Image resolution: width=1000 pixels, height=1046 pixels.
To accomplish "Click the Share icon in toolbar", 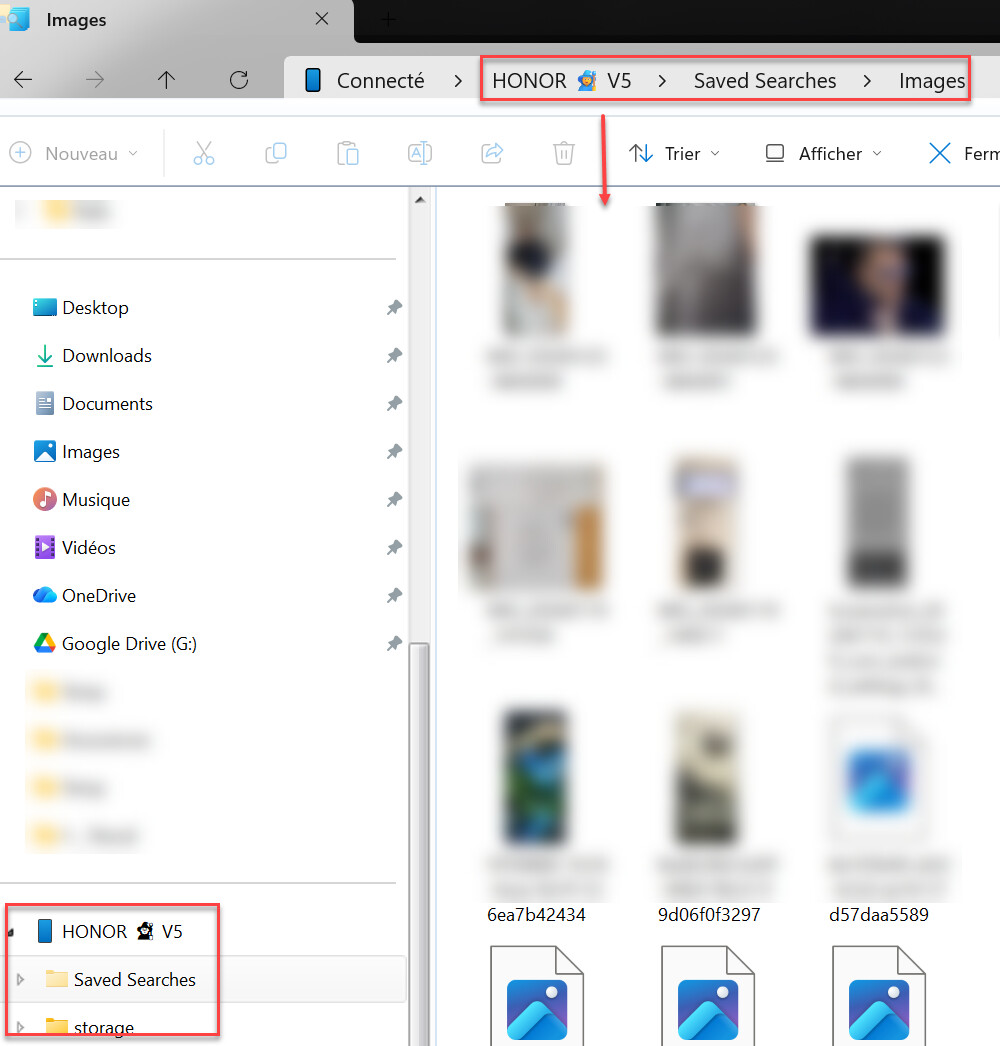I will 492,153.
